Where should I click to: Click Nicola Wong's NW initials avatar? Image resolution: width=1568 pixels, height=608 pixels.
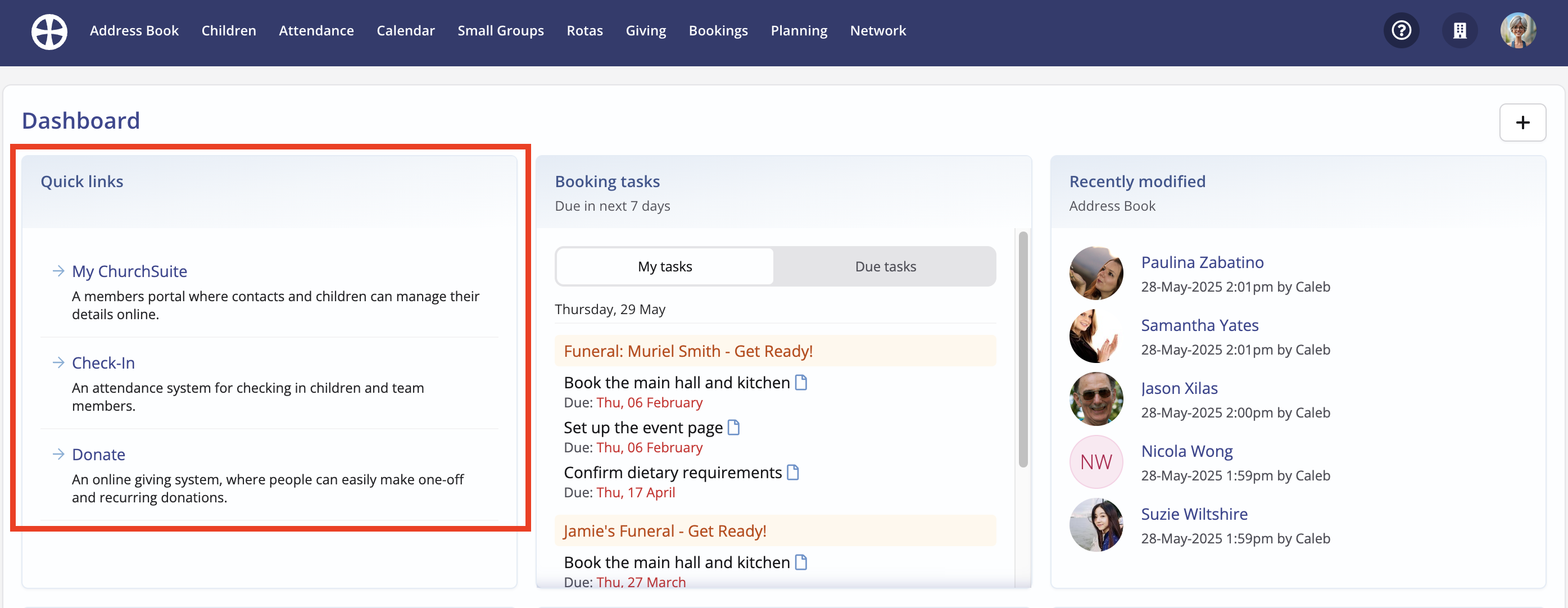click(1096, 462)
